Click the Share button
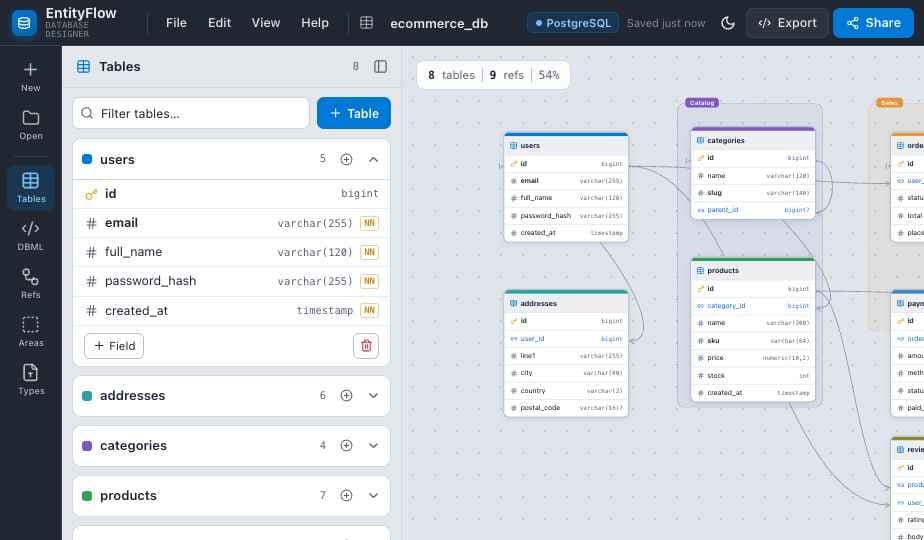Viewport: 924px width, 540px height. (x=873, y=23)
